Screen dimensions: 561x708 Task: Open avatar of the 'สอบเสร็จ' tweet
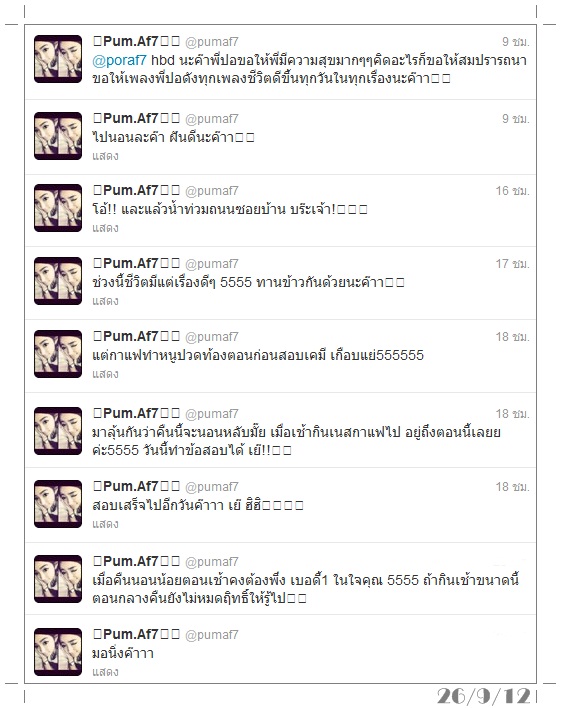coord(58,504)
